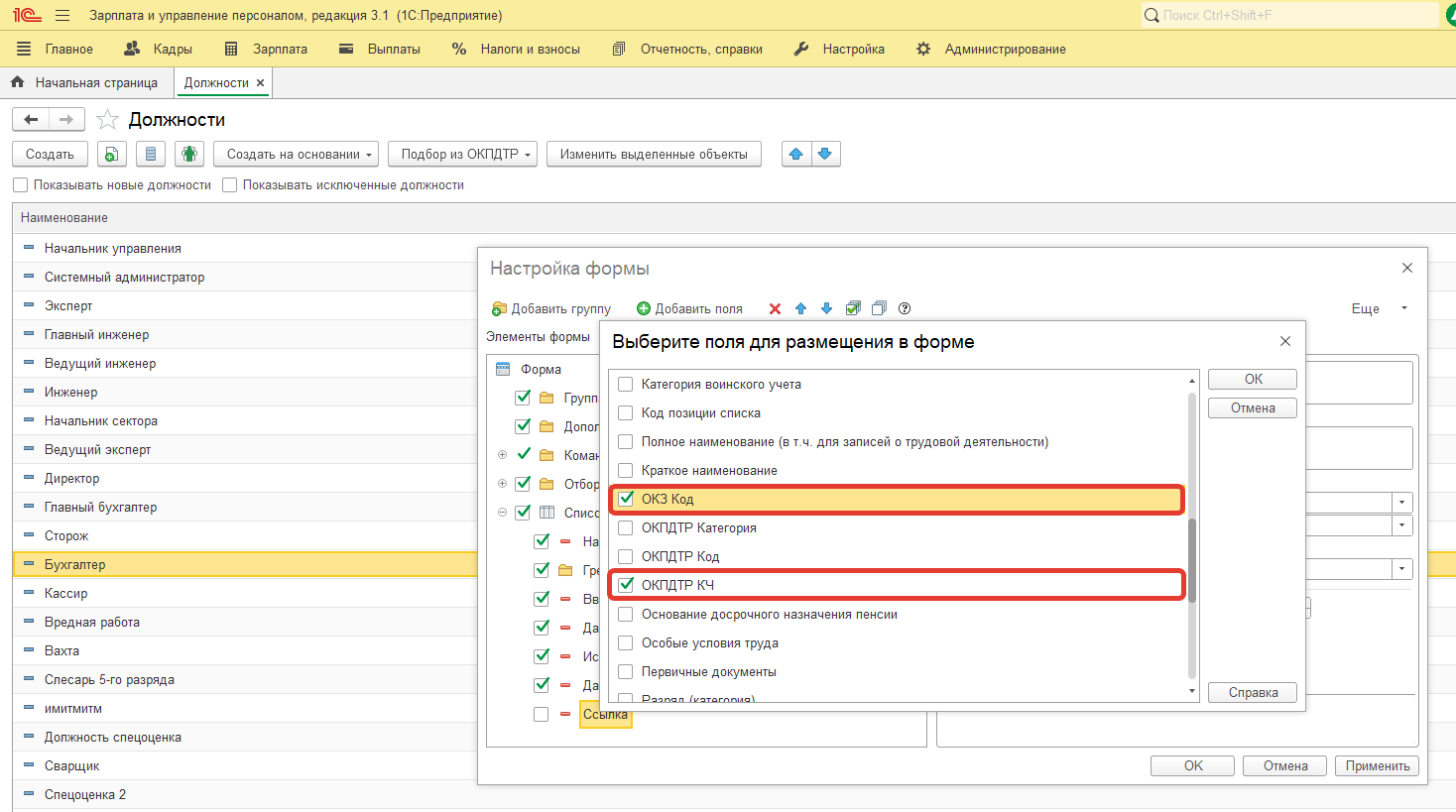Click the check-all icon in Настройка формы toolbar
Screen dimensions: 1456x812
[x=853, y=308]
